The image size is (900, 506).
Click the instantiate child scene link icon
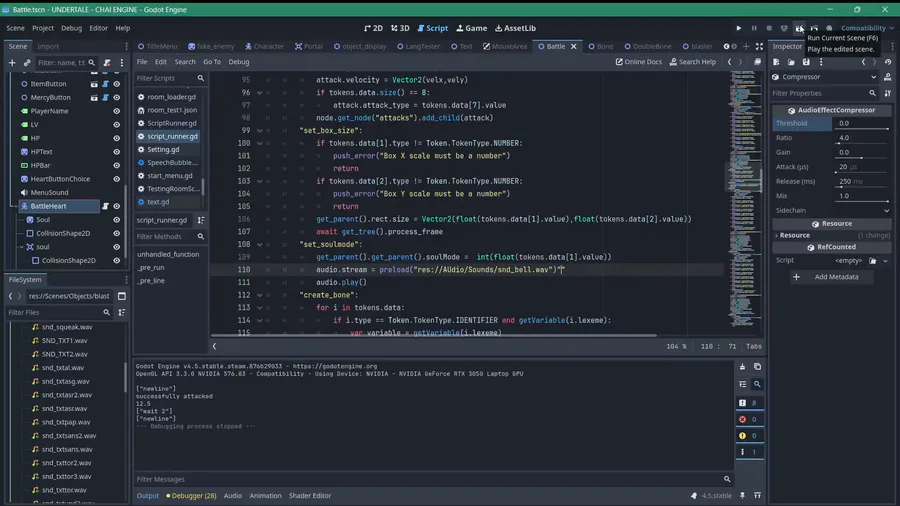pyautogui.click(x=27, y=63)
